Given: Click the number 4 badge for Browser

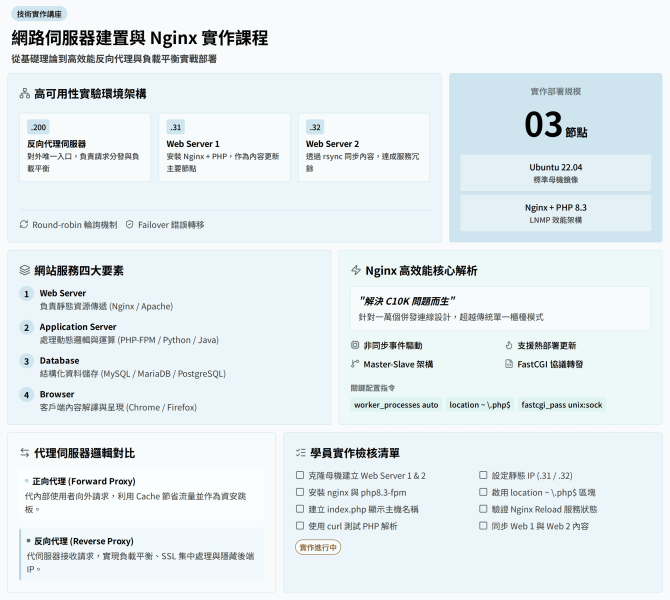Looking at the screenshot, I should click(x=26, y=394).
